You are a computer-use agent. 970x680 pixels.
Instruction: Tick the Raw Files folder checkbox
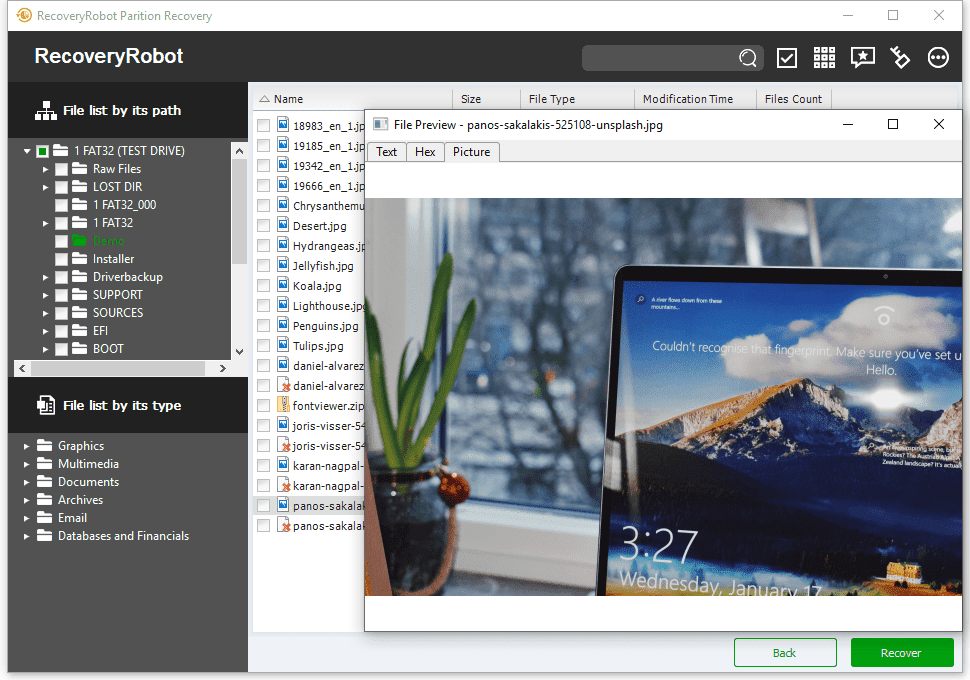[x=61, y=169]
